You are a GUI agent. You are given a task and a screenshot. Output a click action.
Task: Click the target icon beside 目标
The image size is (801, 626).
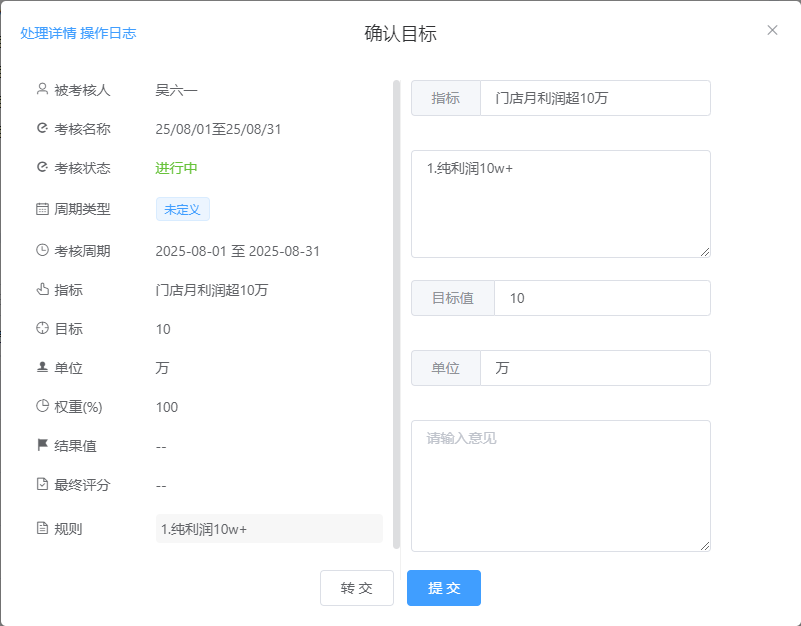(x=42, y=328)
